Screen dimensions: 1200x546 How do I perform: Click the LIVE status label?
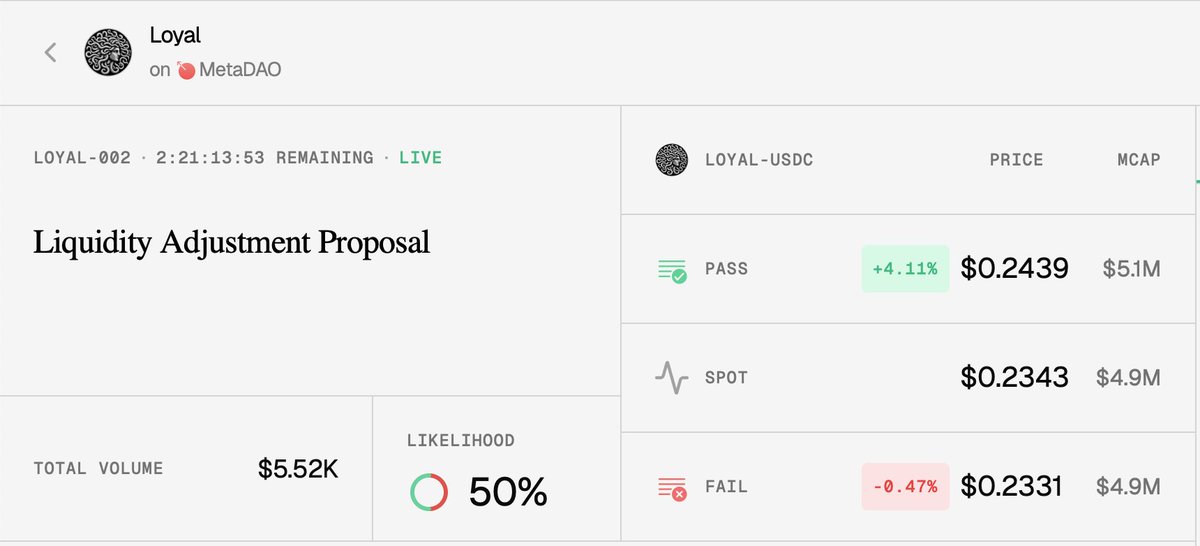point(420,158)
